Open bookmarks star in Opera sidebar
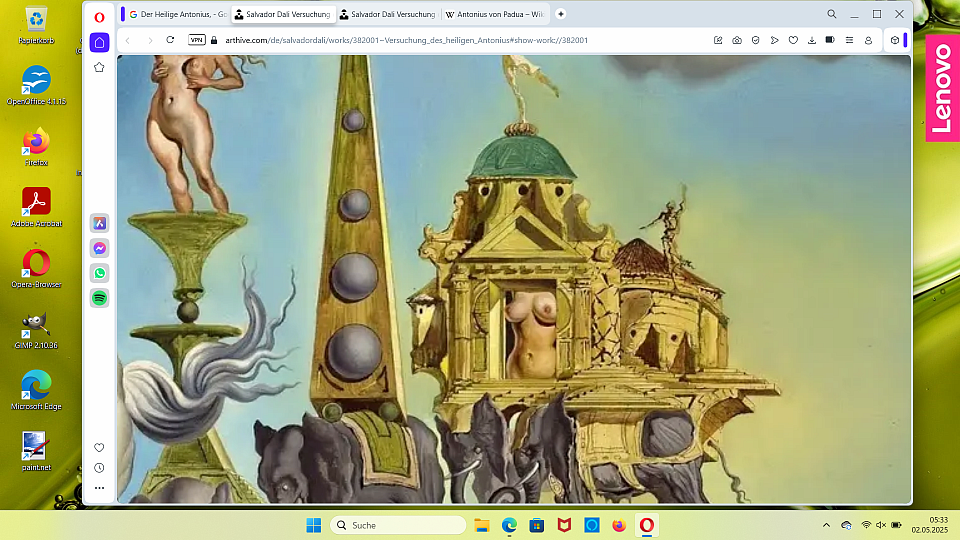Viewport: 960px width, 540px height. pos(99,67)
